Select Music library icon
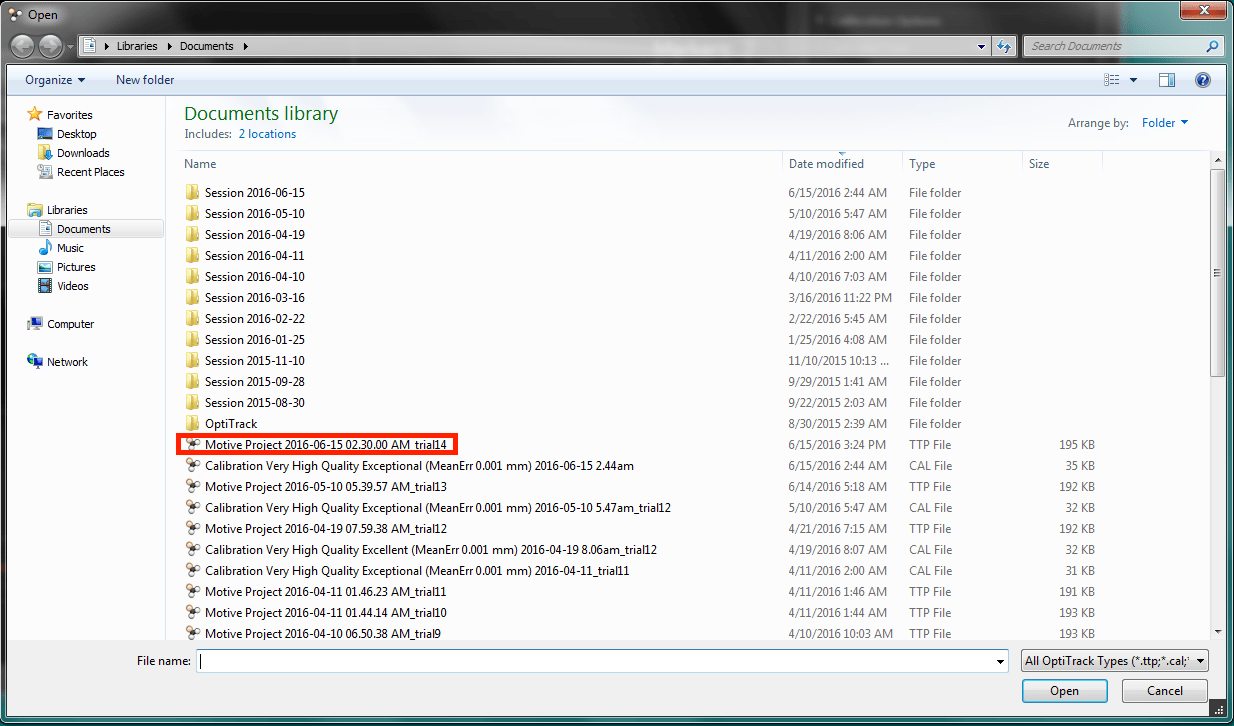The image size is (1234, 726). pyautogui.click(x=45, y=248)
